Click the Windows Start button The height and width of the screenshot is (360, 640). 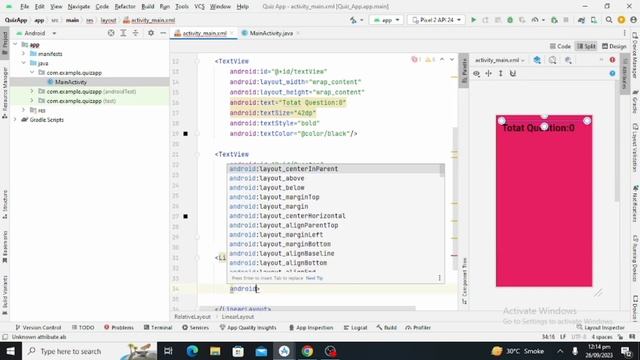pos(10,351)
